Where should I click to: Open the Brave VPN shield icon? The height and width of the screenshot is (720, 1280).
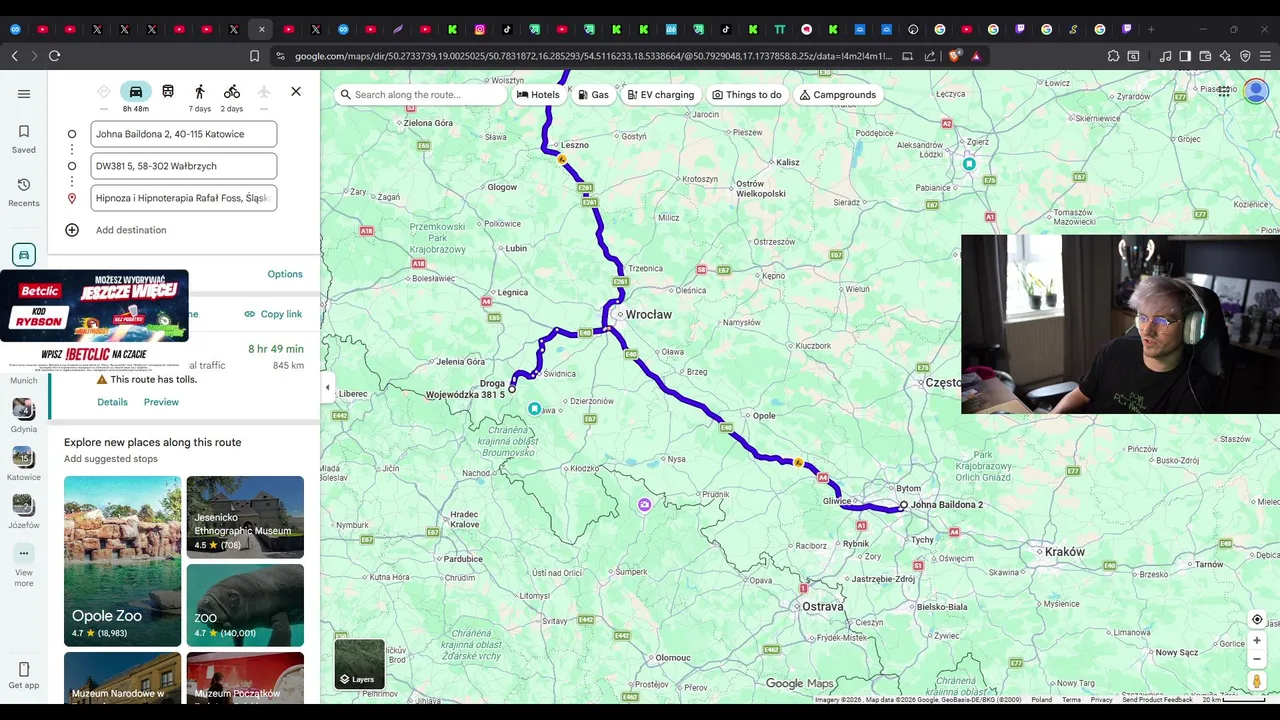(x=1245, y=56)
